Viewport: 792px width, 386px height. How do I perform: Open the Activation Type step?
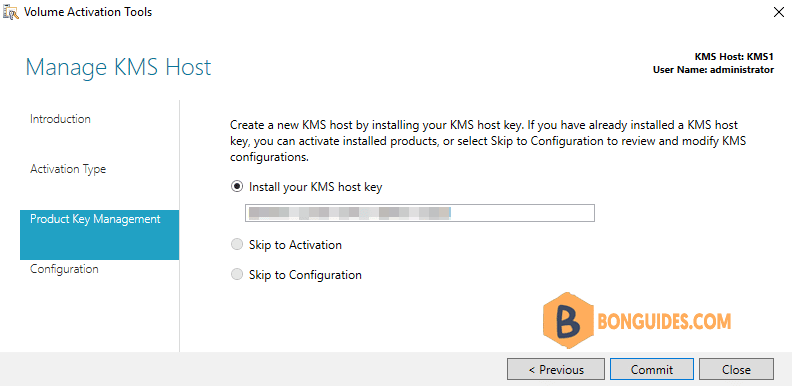[x=68, y=169]
